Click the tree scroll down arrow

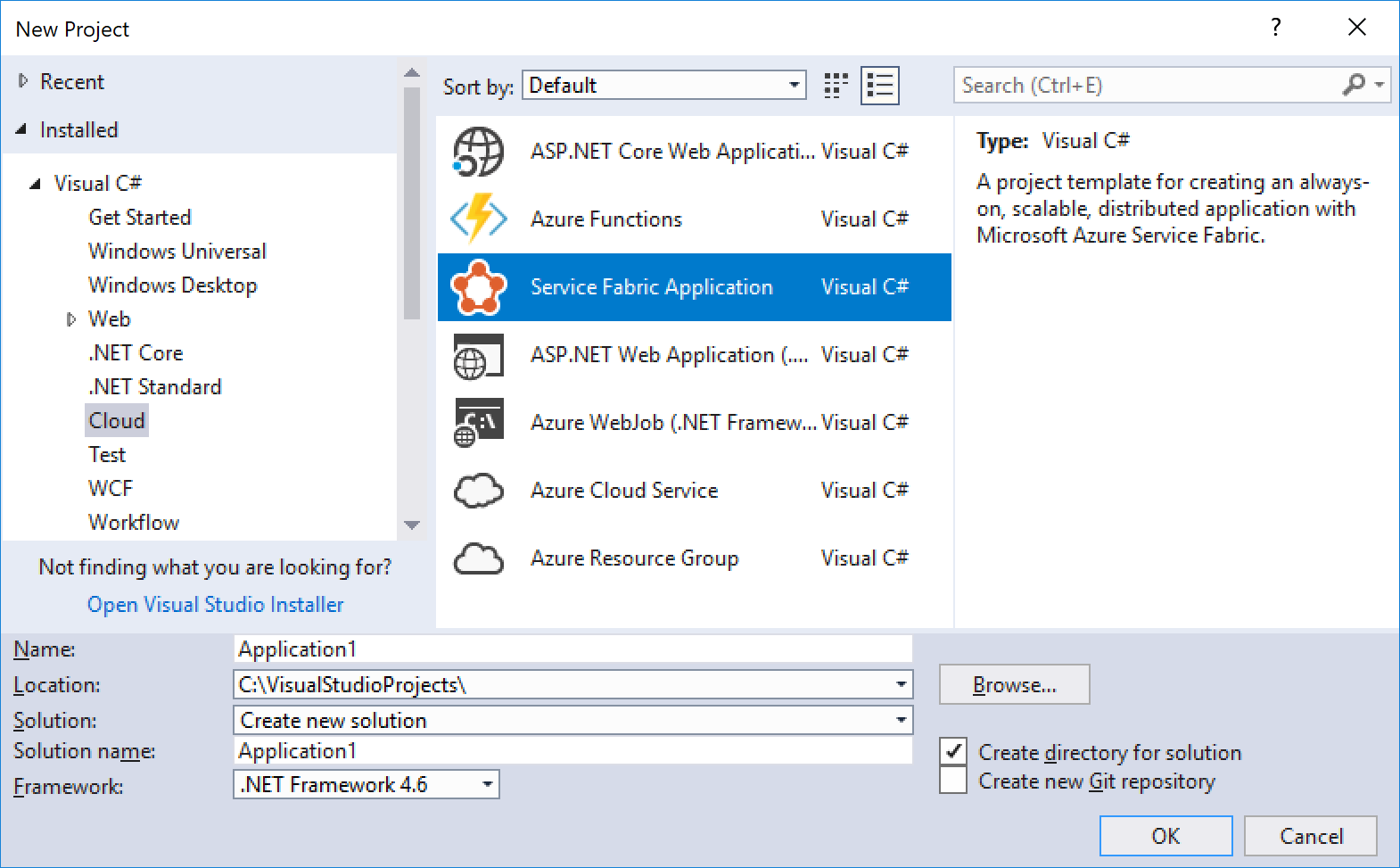[411, 525]
